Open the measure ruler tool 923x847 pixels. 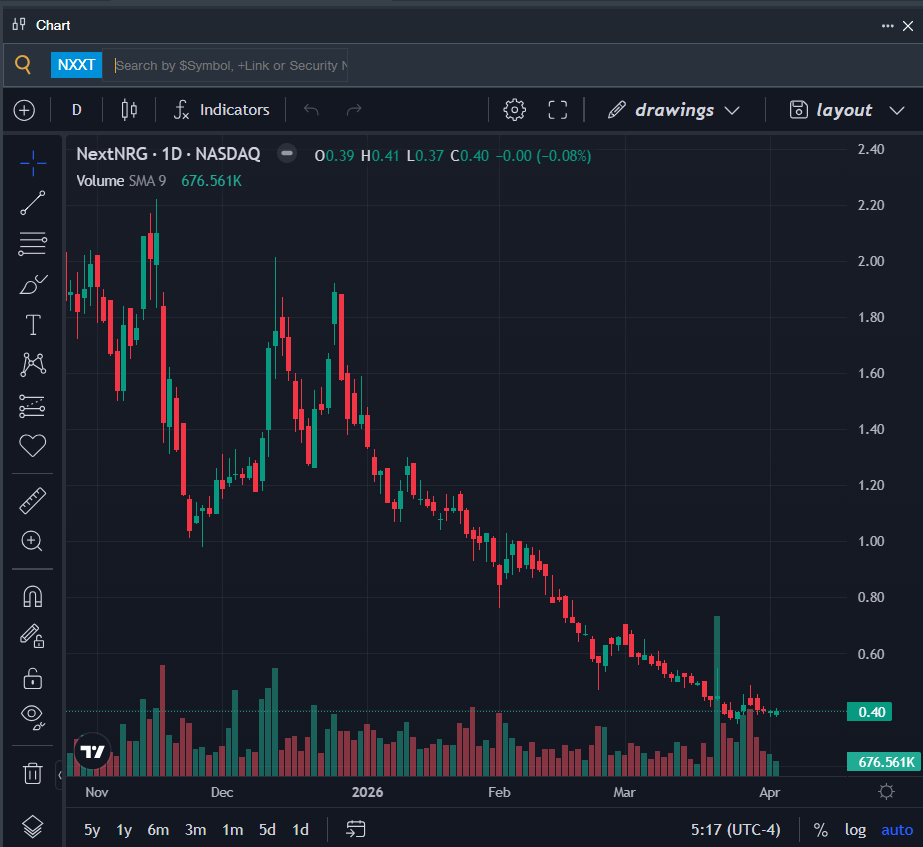pos(33,500)
